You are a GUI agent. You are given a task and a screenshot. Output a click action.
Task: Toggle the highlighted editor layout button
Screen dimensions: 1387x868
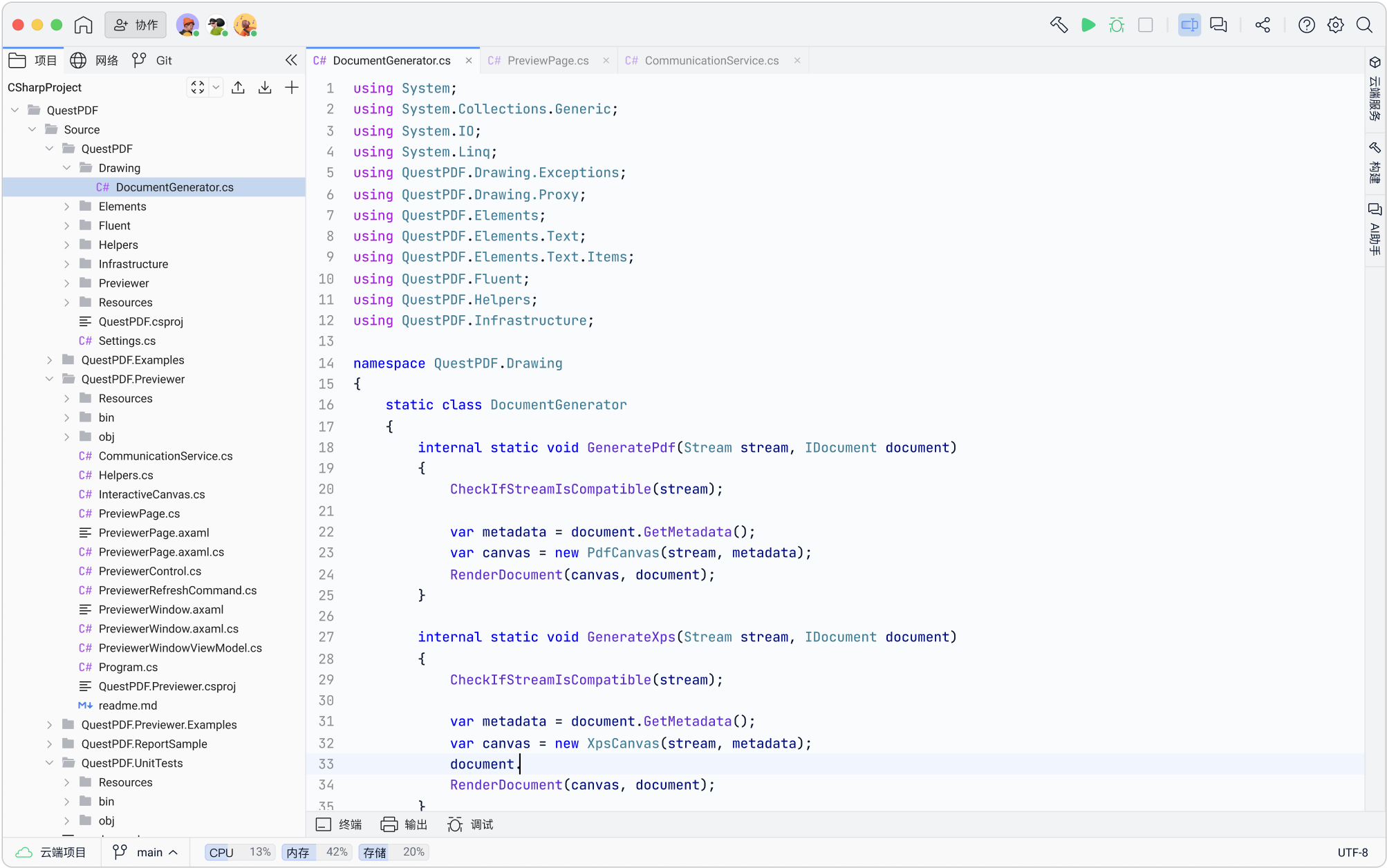pos(1189,25)
